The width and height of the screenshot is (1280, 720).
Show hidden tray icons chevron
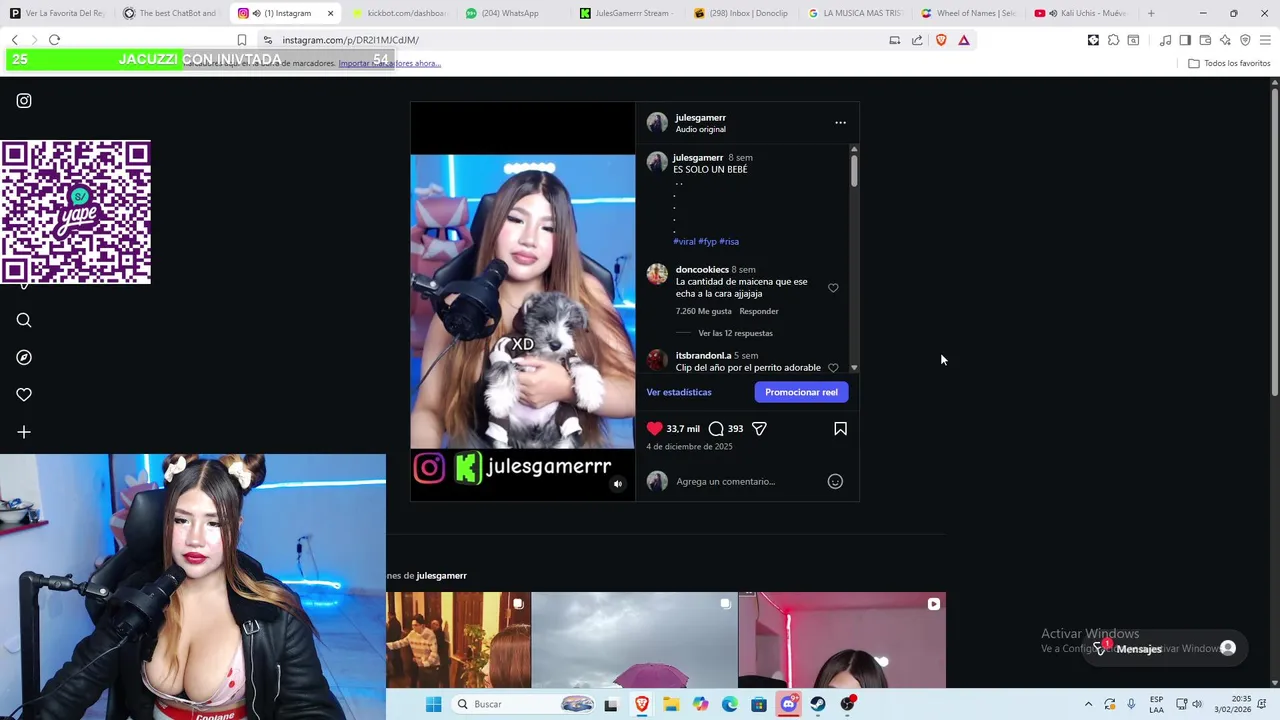[x=1088, y=704]
